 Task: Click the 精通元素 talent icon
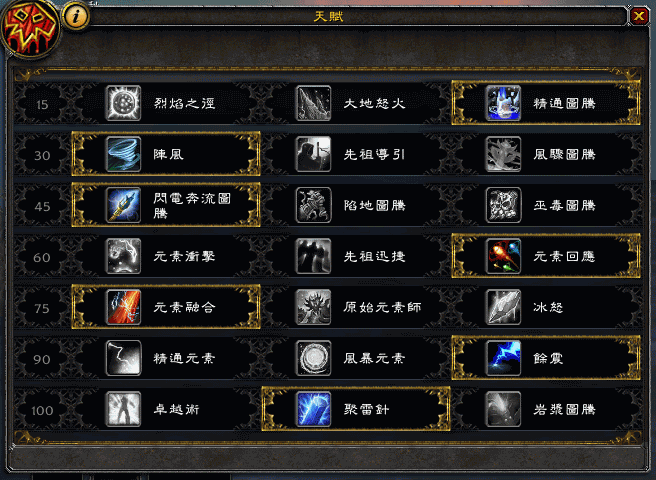pos(123,358)
